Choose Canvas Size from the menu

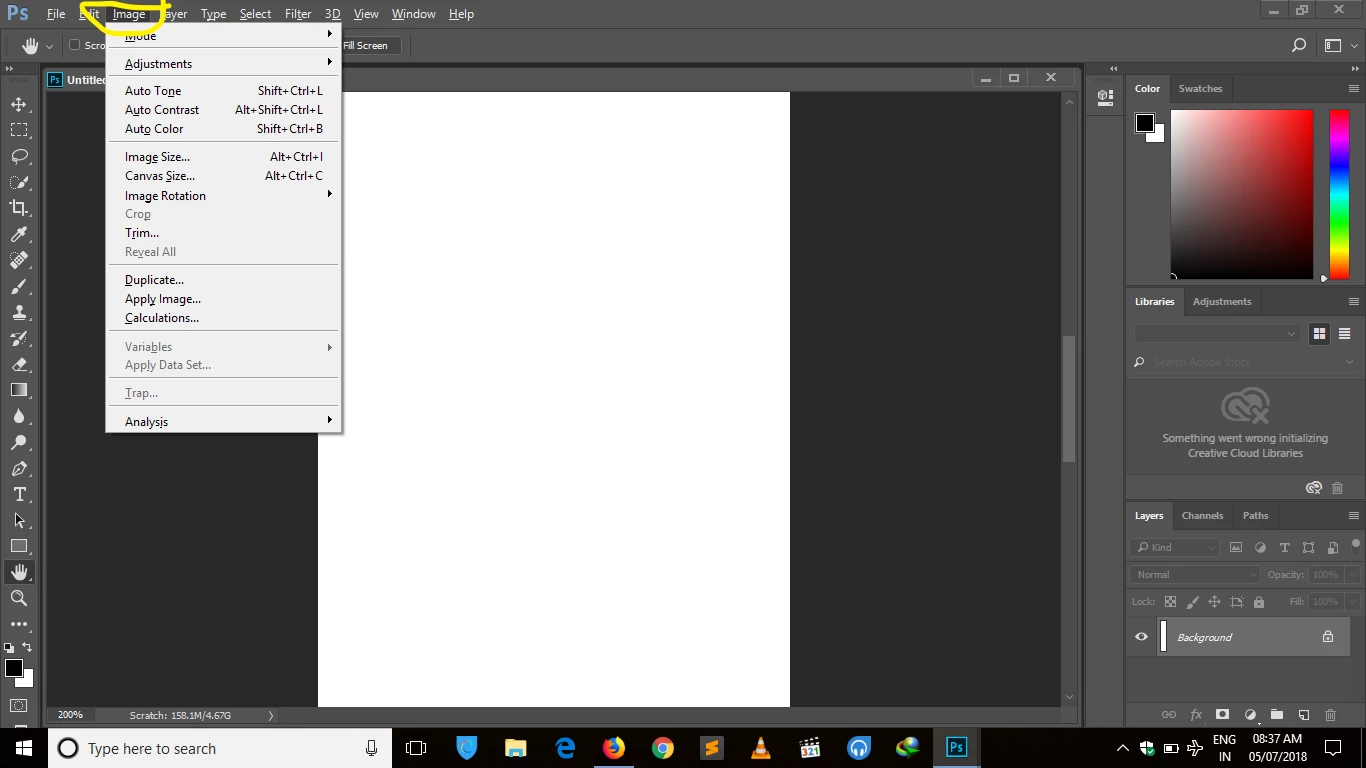[x=224, y=176]
